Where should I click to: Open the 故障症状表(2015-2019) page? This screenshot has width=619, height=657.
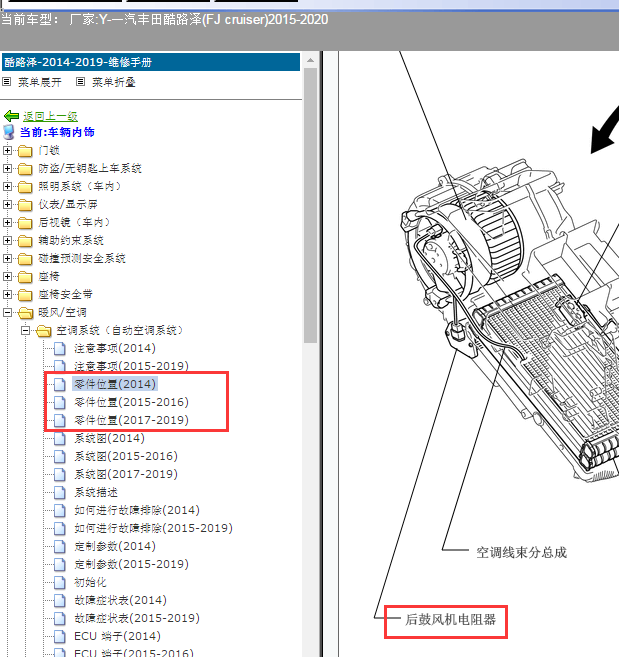(x=137, y=618)
